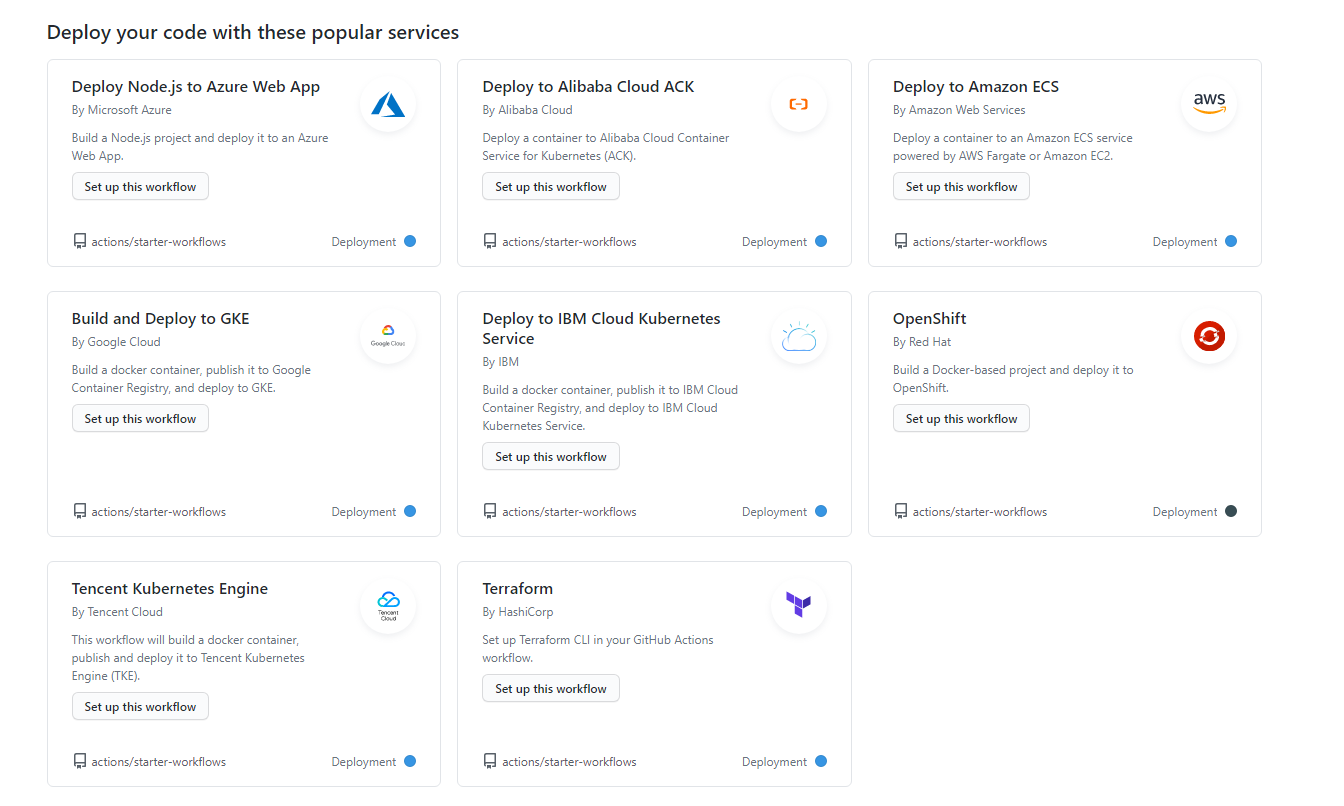
Task: Open actions/starter-workflows link in Terraform card
Action: tap(569, 762)
